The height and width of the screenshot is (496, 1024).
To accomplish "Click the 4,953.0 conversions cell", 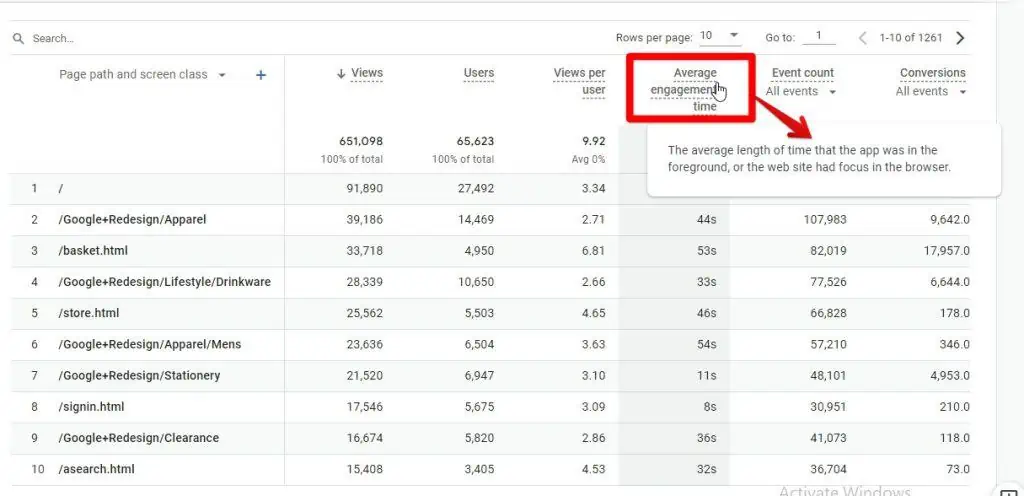I will coord(950,375).
